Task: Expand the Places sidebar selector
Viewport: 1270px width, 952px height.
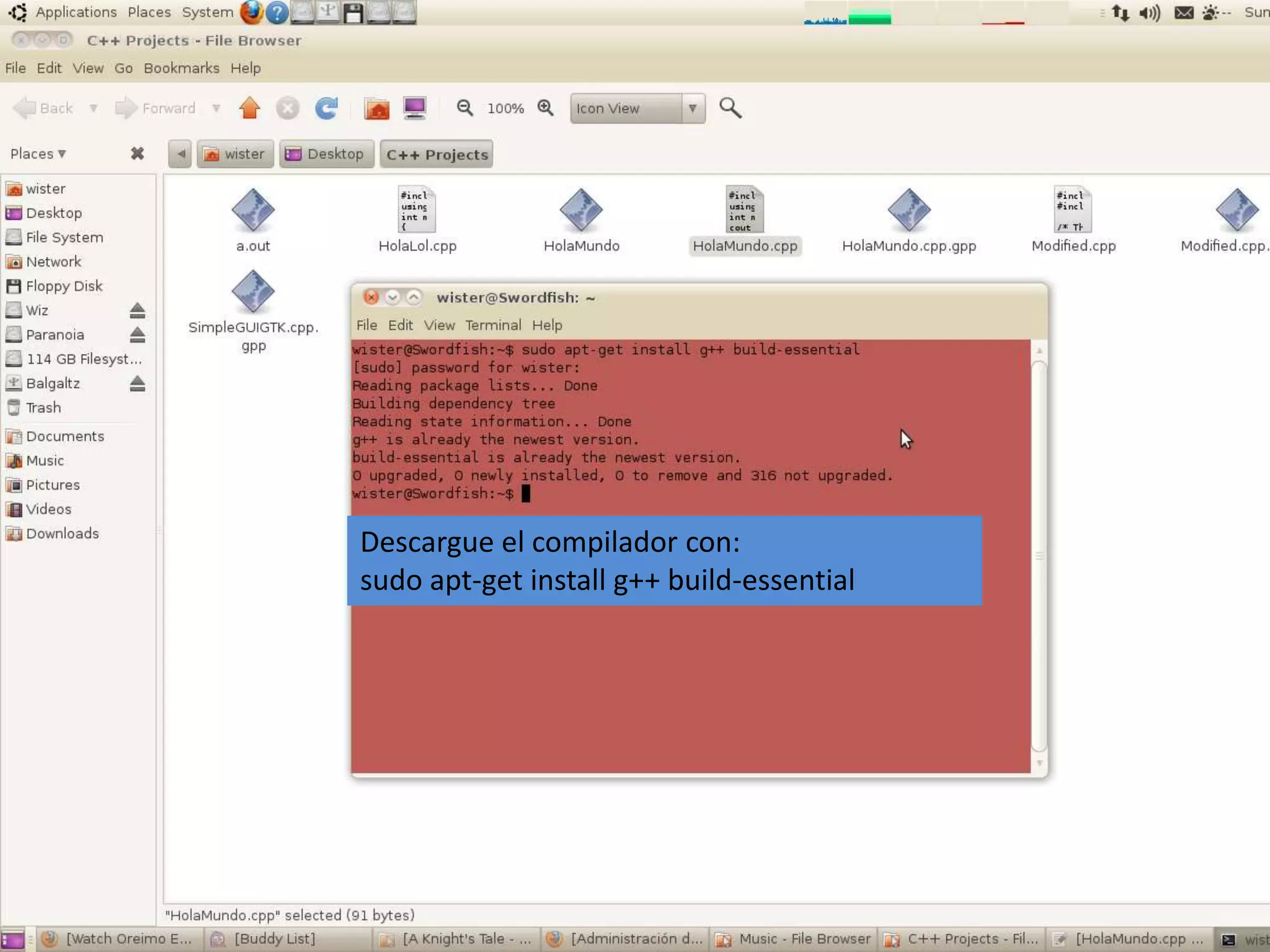Action: 38,154
